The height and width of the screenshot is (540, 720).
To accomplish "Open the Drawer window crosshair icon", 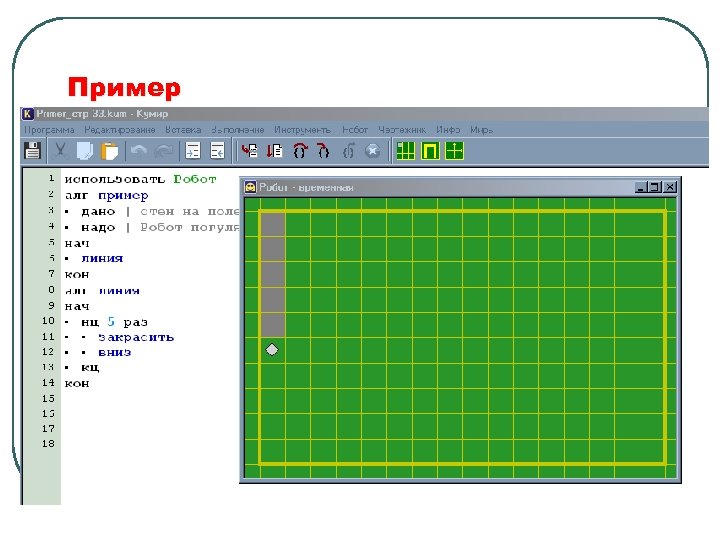I will (455, 151).
